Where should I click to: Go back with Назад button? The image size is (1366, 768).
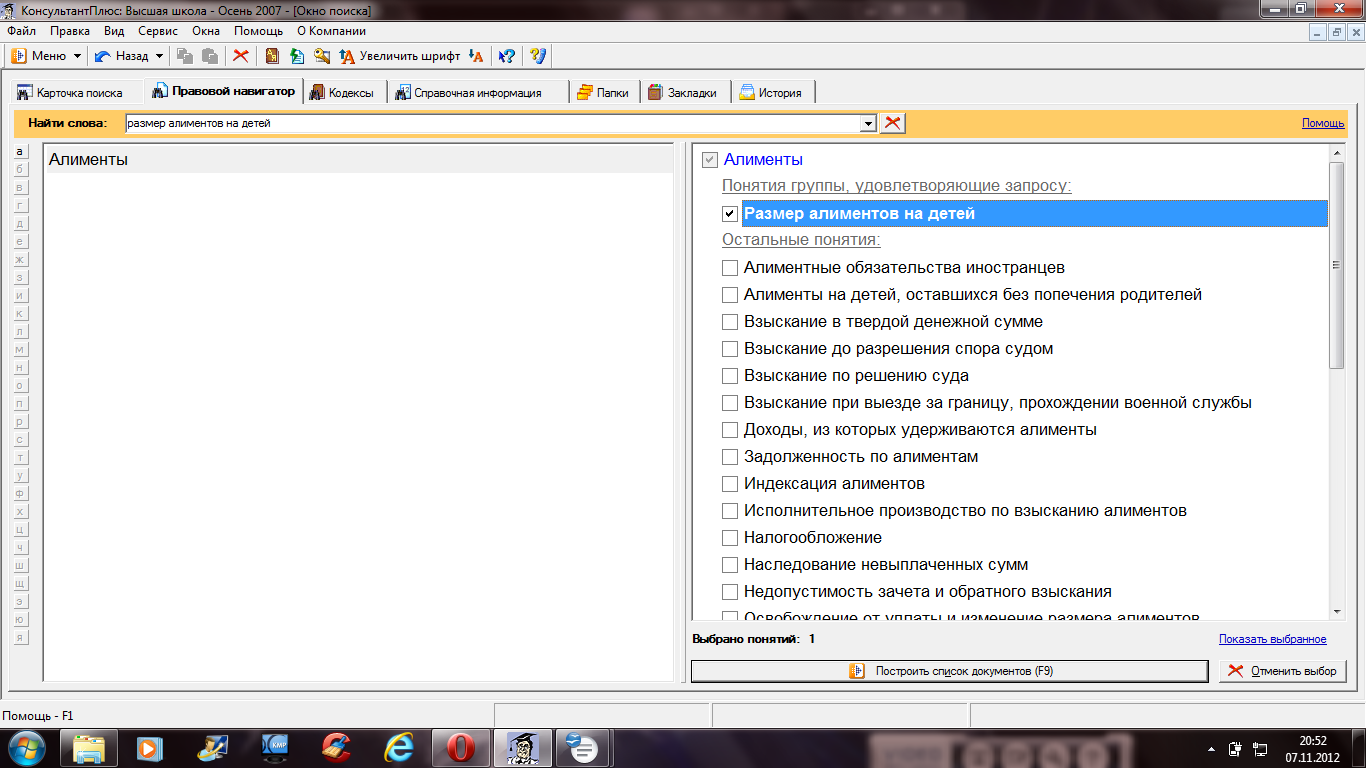point(122,56)
